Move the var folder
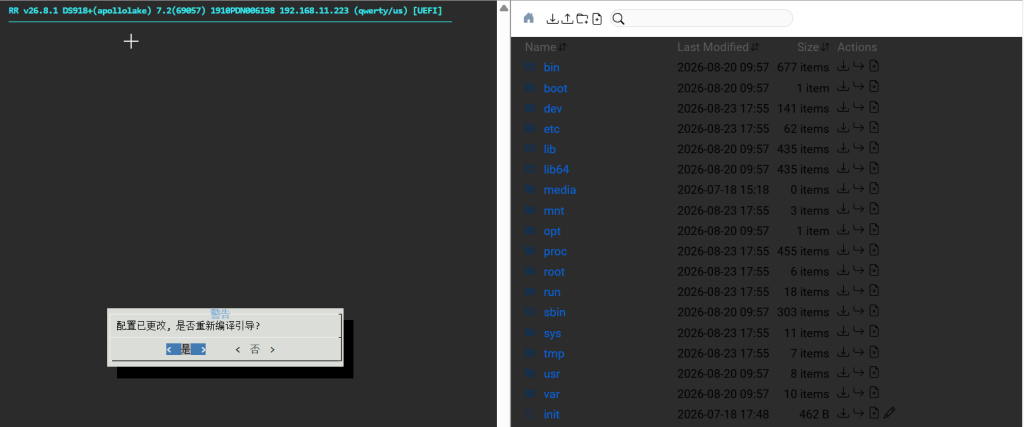This screenshot has height=427, width=1024. [x=859, y=393]
